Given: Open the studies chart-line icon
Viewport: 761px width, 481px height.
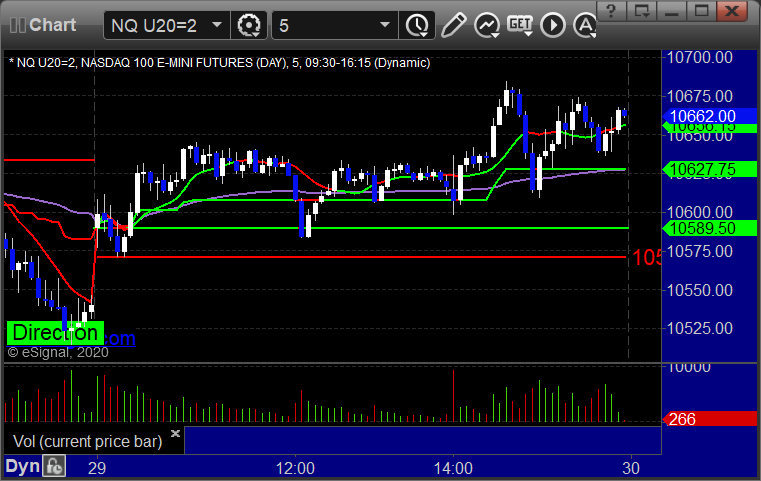Looking at the screenshot, I should click(487, 25).
